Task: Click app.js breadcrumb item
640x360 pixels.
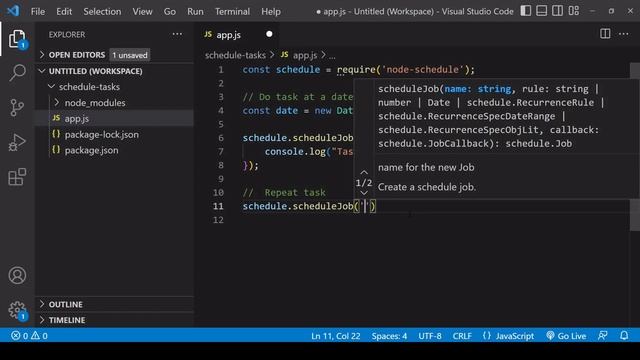Action: click(299, 55)
